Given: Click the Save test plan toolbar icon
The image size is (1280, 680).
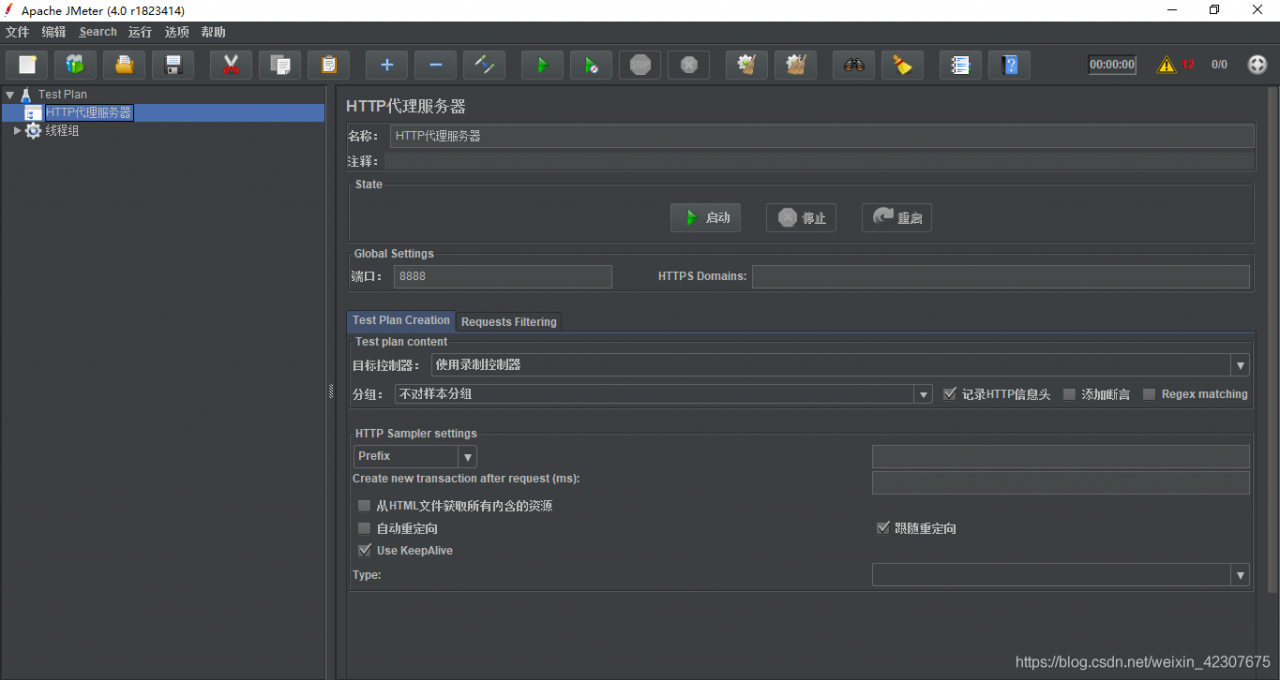Looking at the screenshot, I should (x=173, y=65).
